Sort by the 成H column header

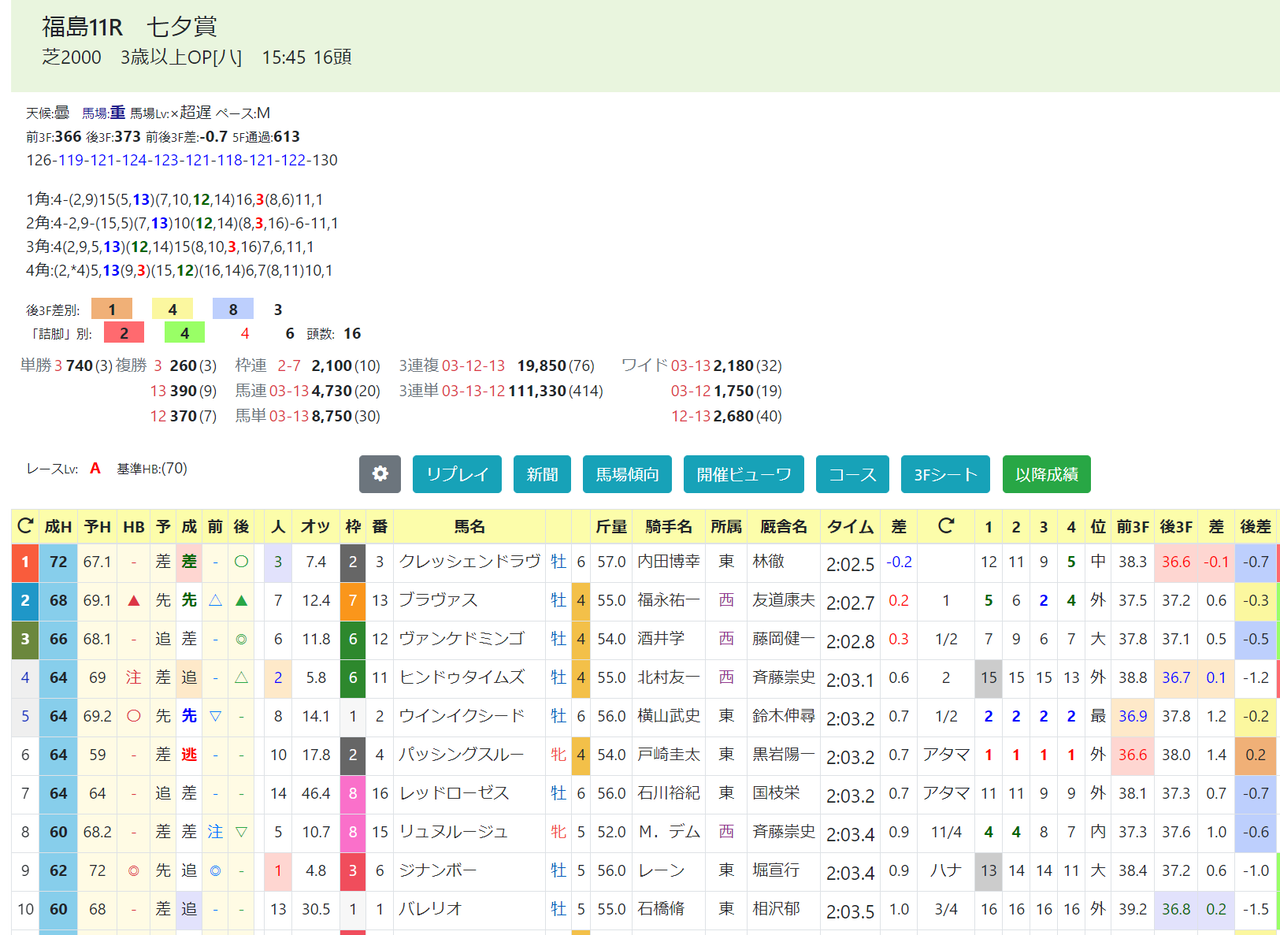(x=58, y=525)
